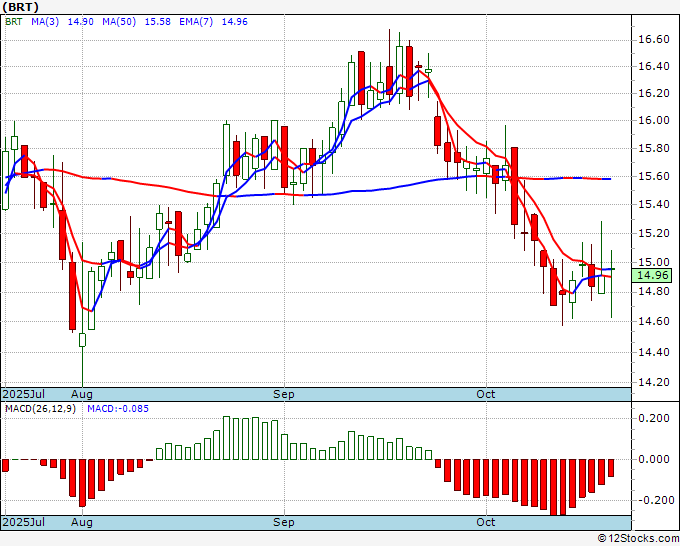Click the MACD(26,12,9) indicator label
Viewport: 680px width, 546px height.
click(40, 409)
